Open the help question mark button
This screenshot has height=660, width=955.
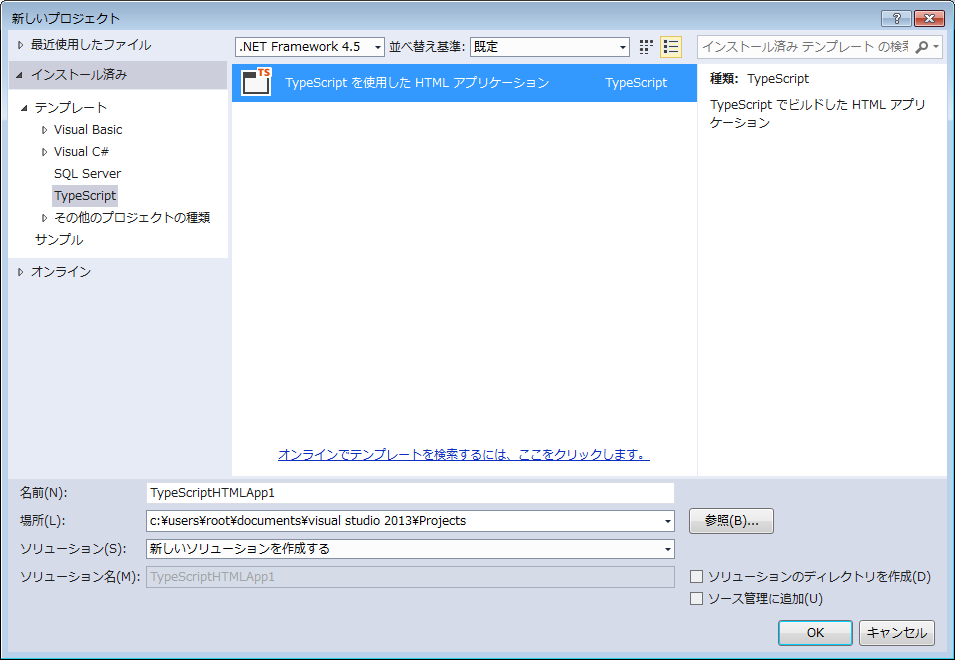coord(896,18)
